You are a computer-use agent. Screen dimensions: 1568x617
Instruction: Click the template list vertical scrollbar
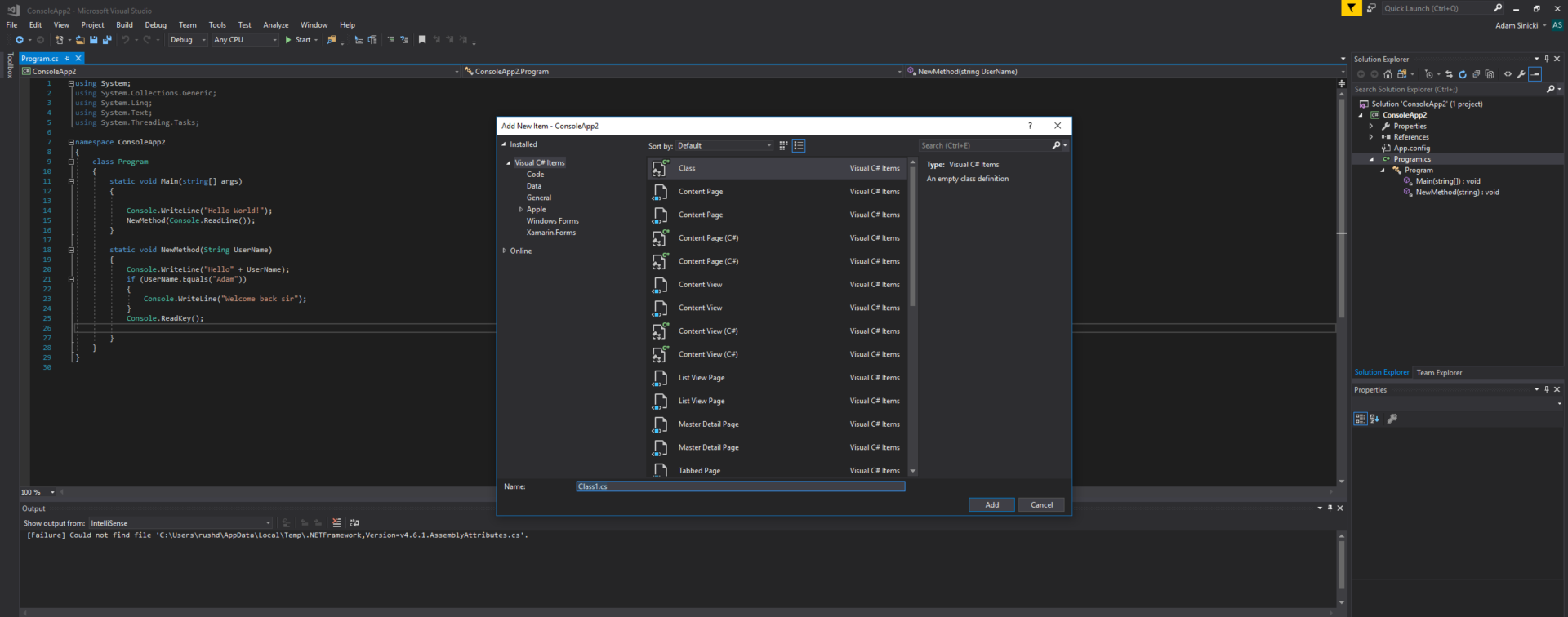click(x=913, y=237)
